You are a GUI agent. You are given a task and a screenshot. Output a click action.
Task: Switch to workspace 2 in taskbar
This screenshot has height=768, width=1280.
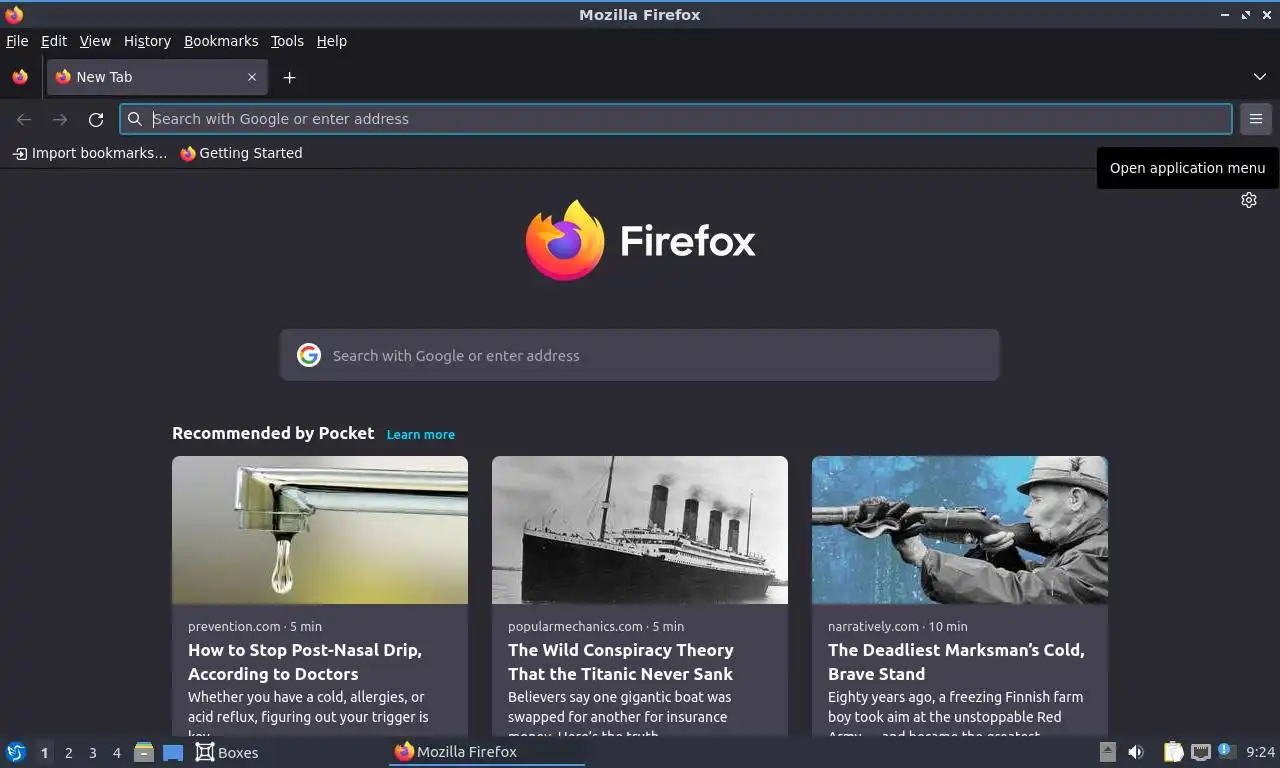(x=68, y=753)
